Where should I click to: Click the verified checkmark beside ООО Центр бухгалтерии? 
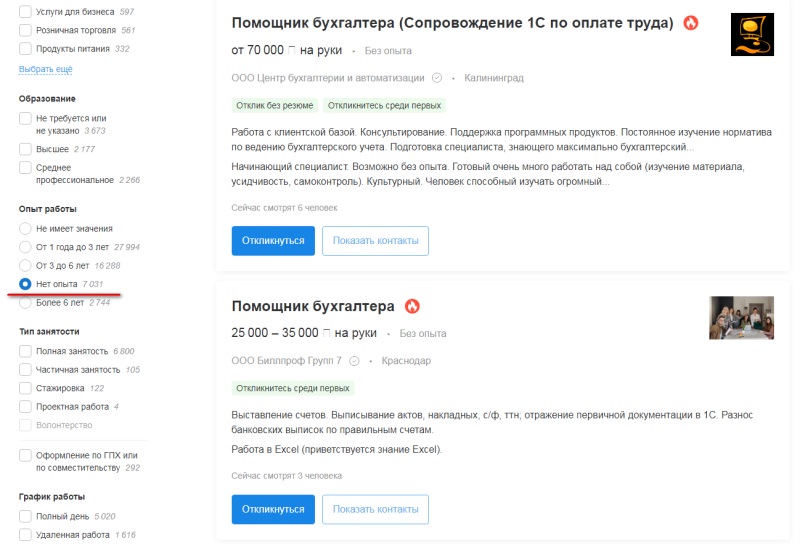[x=436, y=78]
